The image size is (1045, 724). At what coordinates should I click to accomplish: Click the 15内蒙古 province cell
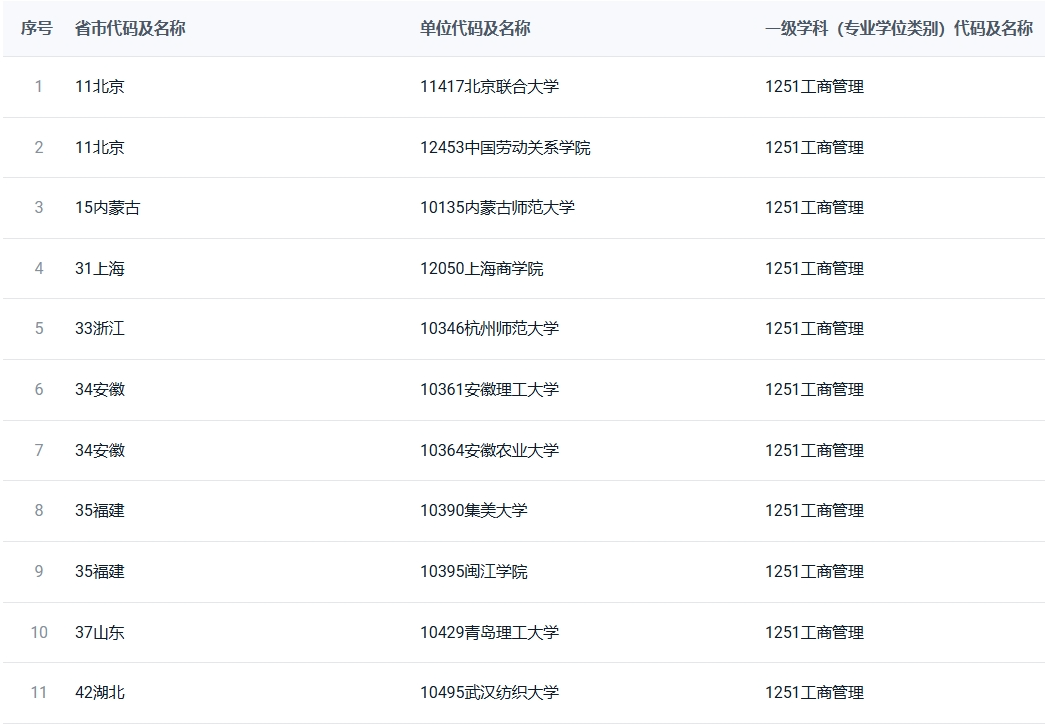pos(108,208)
